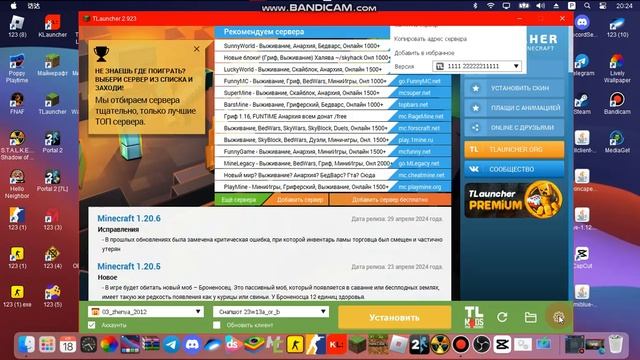
Task: Open Spotlight search in the menu bar
Action: [x=587, y=6]
